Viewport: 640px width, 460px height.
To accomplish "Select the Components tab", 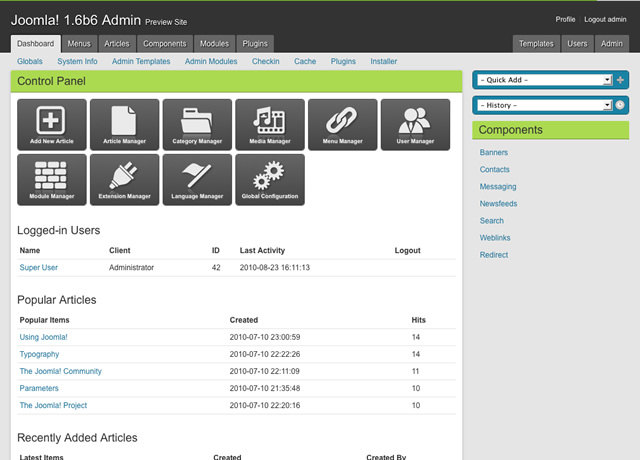I will 165,44.
